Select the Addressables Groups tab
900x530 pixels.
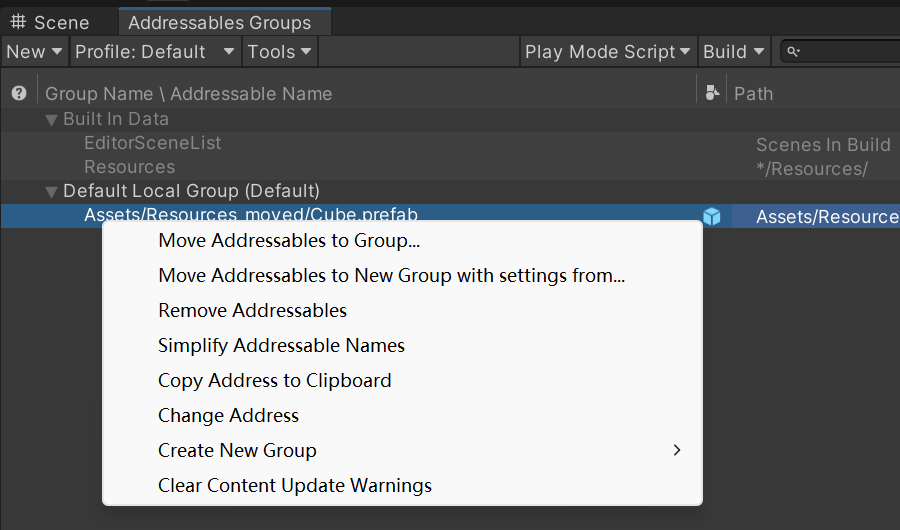click(x=219, y=22)
